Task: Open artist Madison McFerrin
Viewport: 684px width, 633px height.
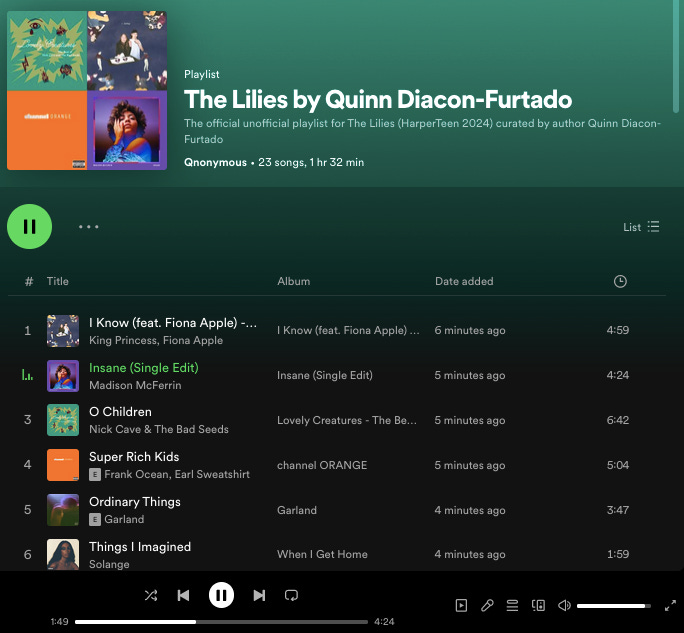Action: pyautogui.click(x=135, y=385)
